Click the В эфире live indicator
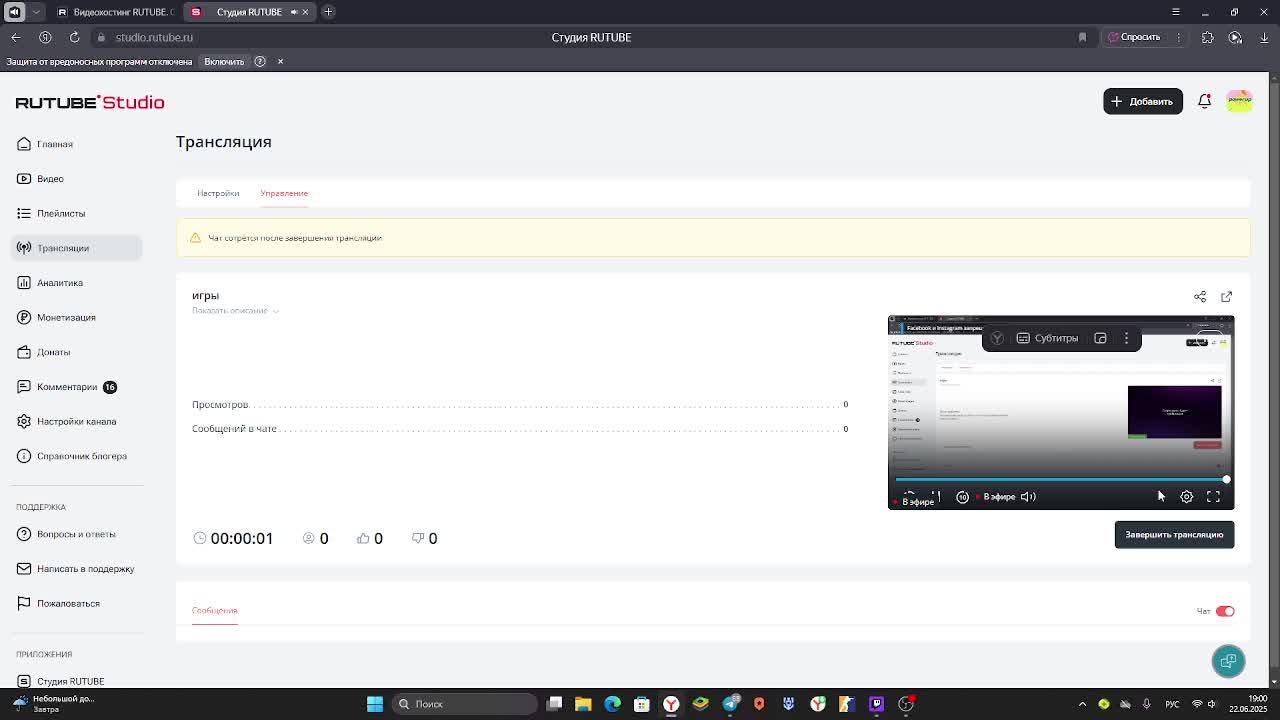The height and width of the screenshot is (720, 1280). pyautogui.click(x=995, y=497)
